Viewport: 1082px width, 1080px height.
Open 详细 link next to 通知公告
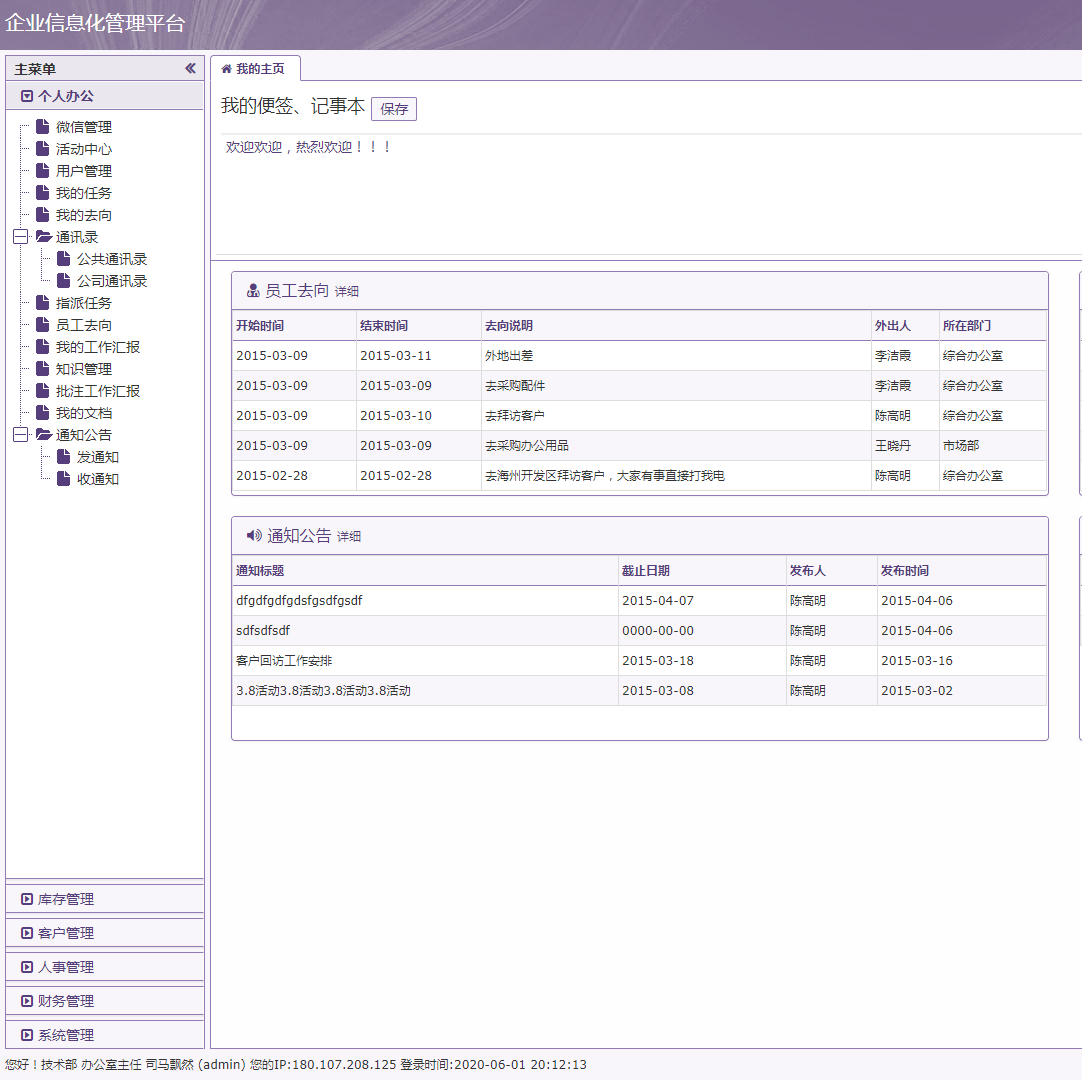[x=349, y=537]
